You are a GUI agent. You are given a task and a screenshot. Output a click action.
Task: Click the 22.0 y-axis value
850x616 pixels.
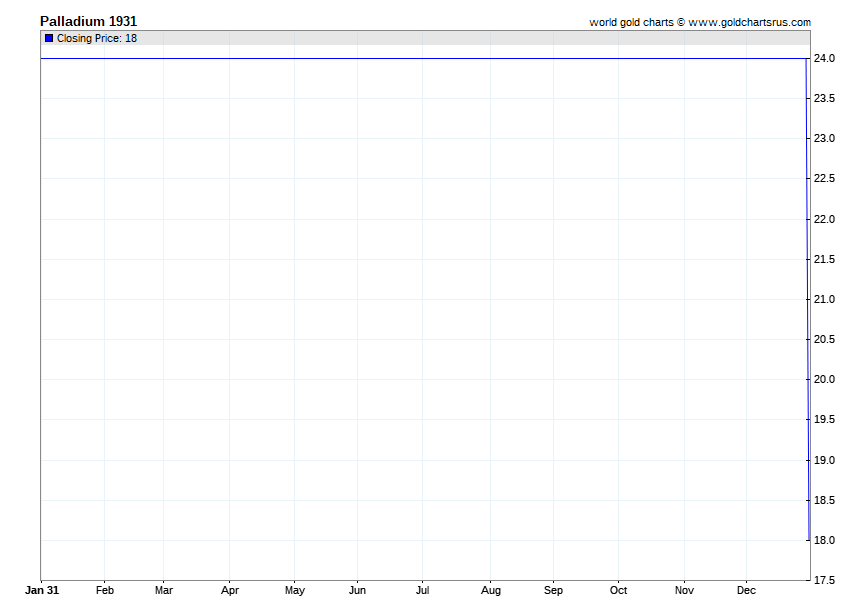[x=825, y=219]
